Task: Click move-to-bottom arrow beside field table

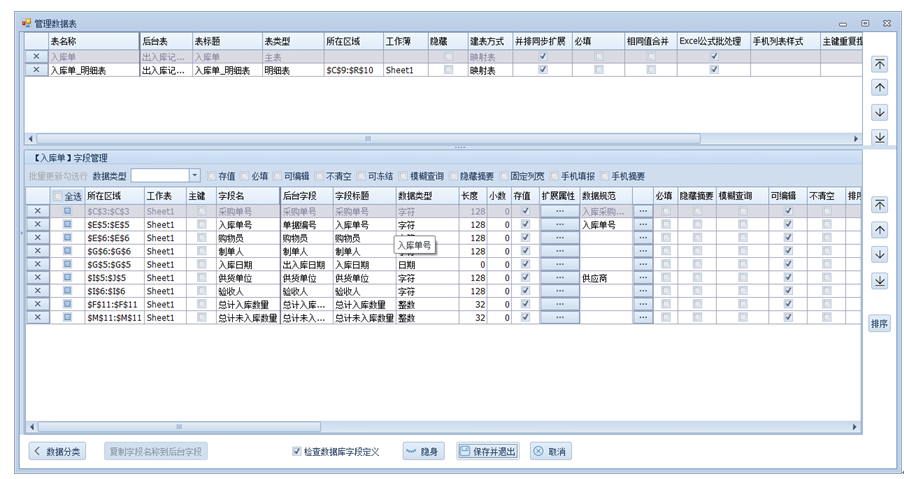Action: [x=880, y=281]
